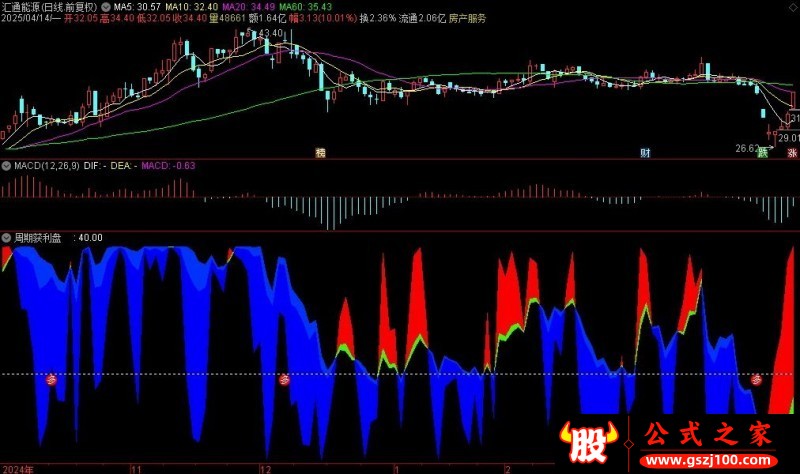Select the MA5: 30.57 average label
This screenshot has height=474, width=800.
click(137, 7)
